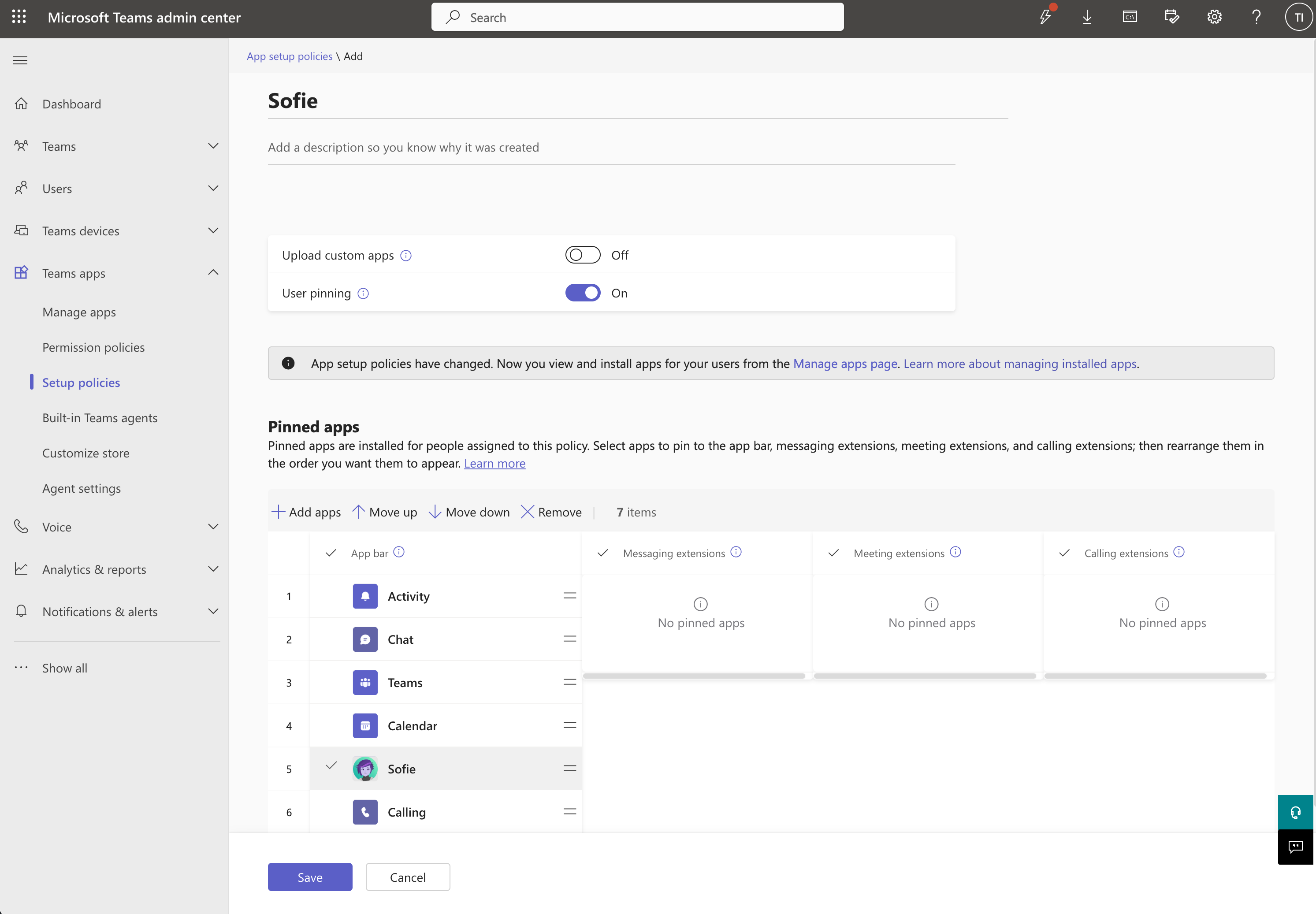Click scrollbar under Calling extensions column

click(x=1156, y=676)
